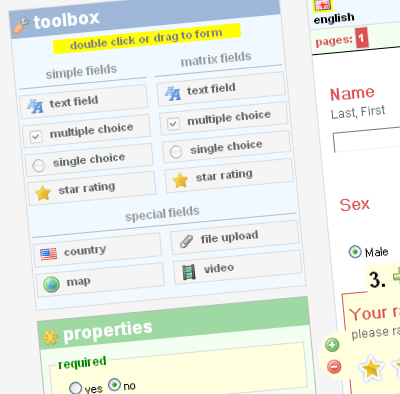Click the Name text input box
This screenshot has height=394, width=400.
pos(367,139)
